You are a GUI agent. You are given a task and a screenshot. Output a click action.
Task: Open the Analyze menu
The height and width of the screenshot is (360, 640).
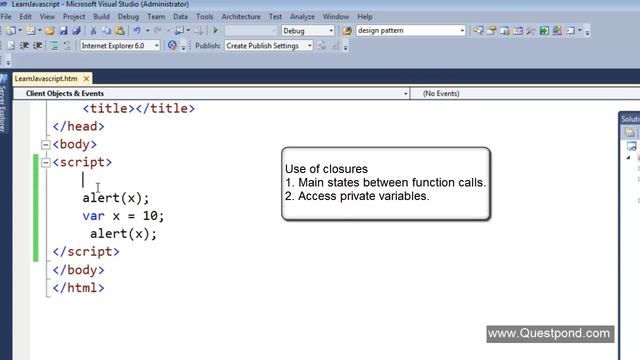tap(302, 17)
